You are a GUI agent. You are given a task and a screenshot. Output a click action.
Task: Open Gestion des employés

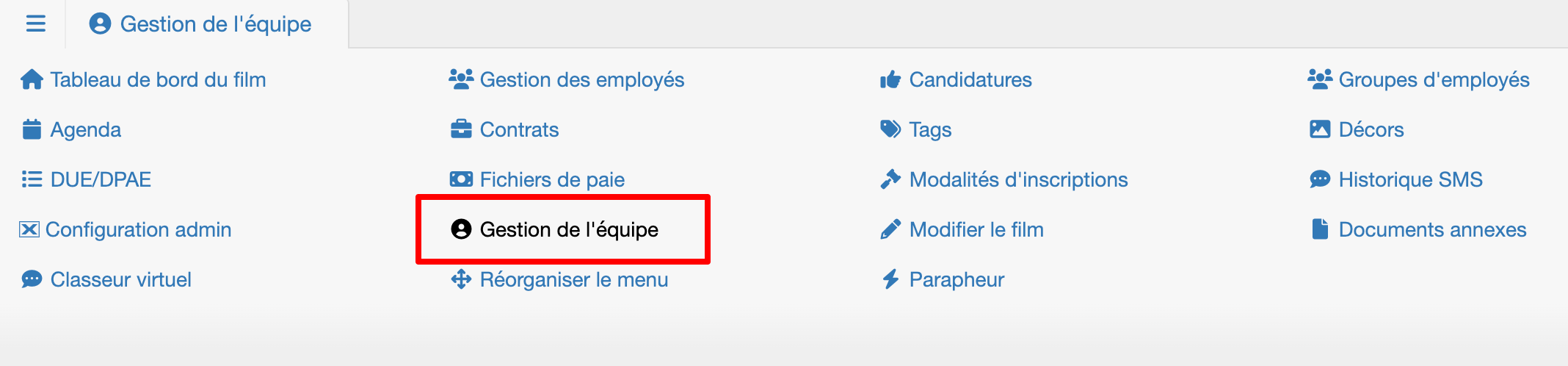566,79
